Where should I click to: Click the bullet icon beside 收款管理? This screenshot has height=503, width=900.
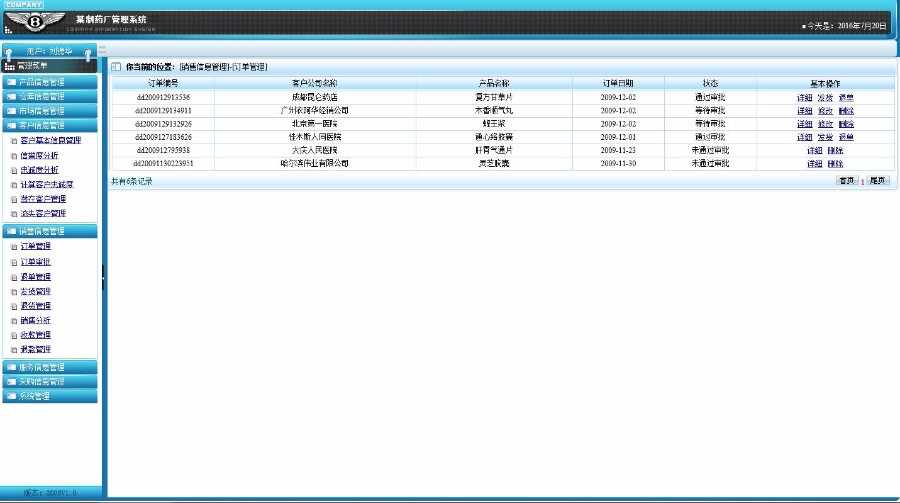(14, 335)
